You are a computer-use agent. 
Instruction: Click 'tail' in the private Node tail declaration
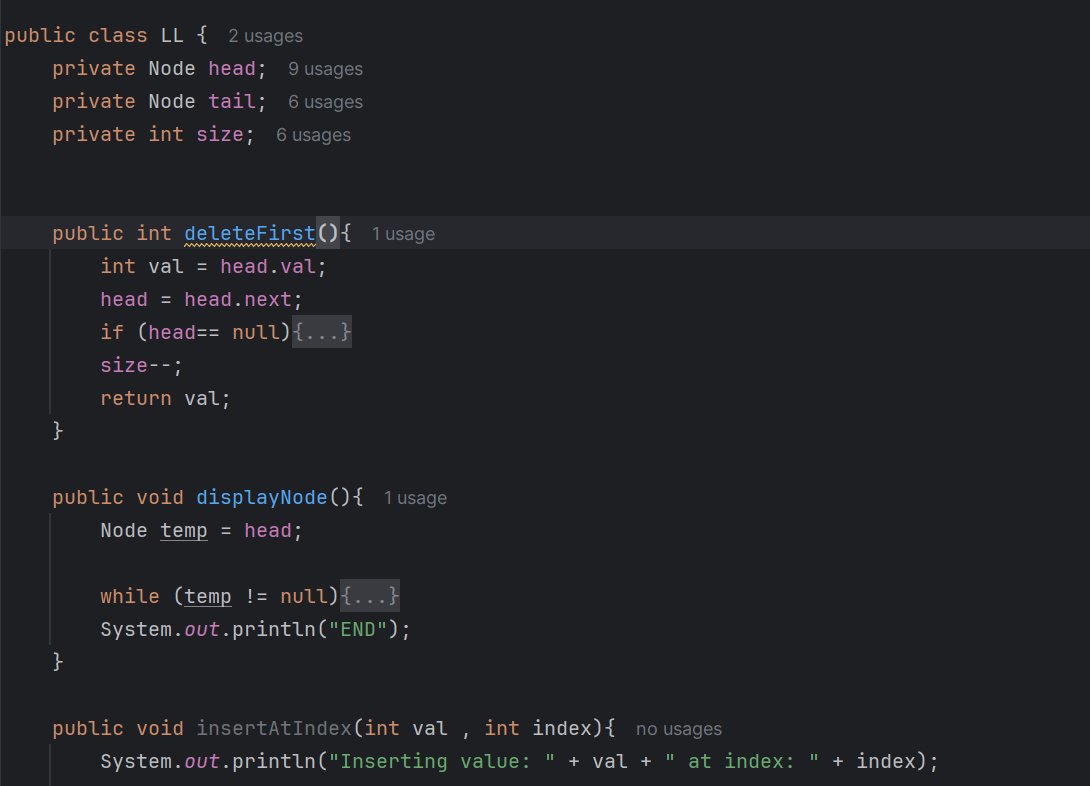click(231, 101)
